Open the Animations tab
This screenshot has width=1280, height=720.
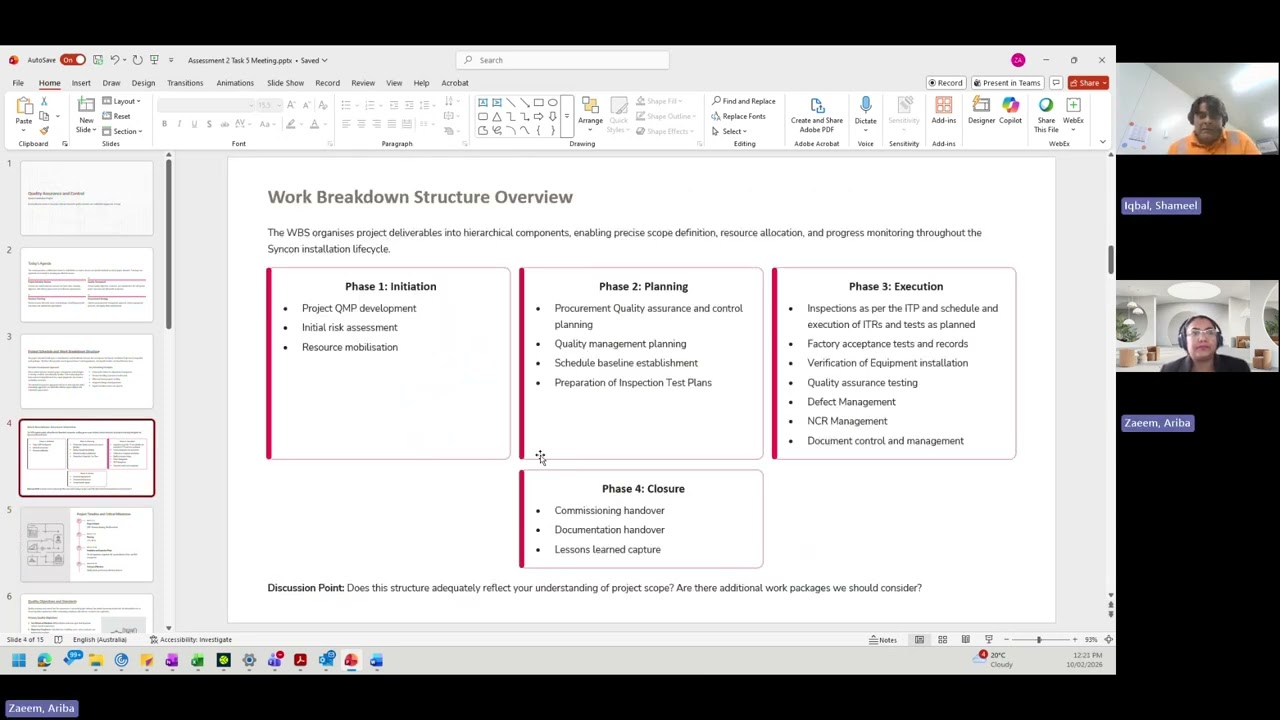[235, 83]
